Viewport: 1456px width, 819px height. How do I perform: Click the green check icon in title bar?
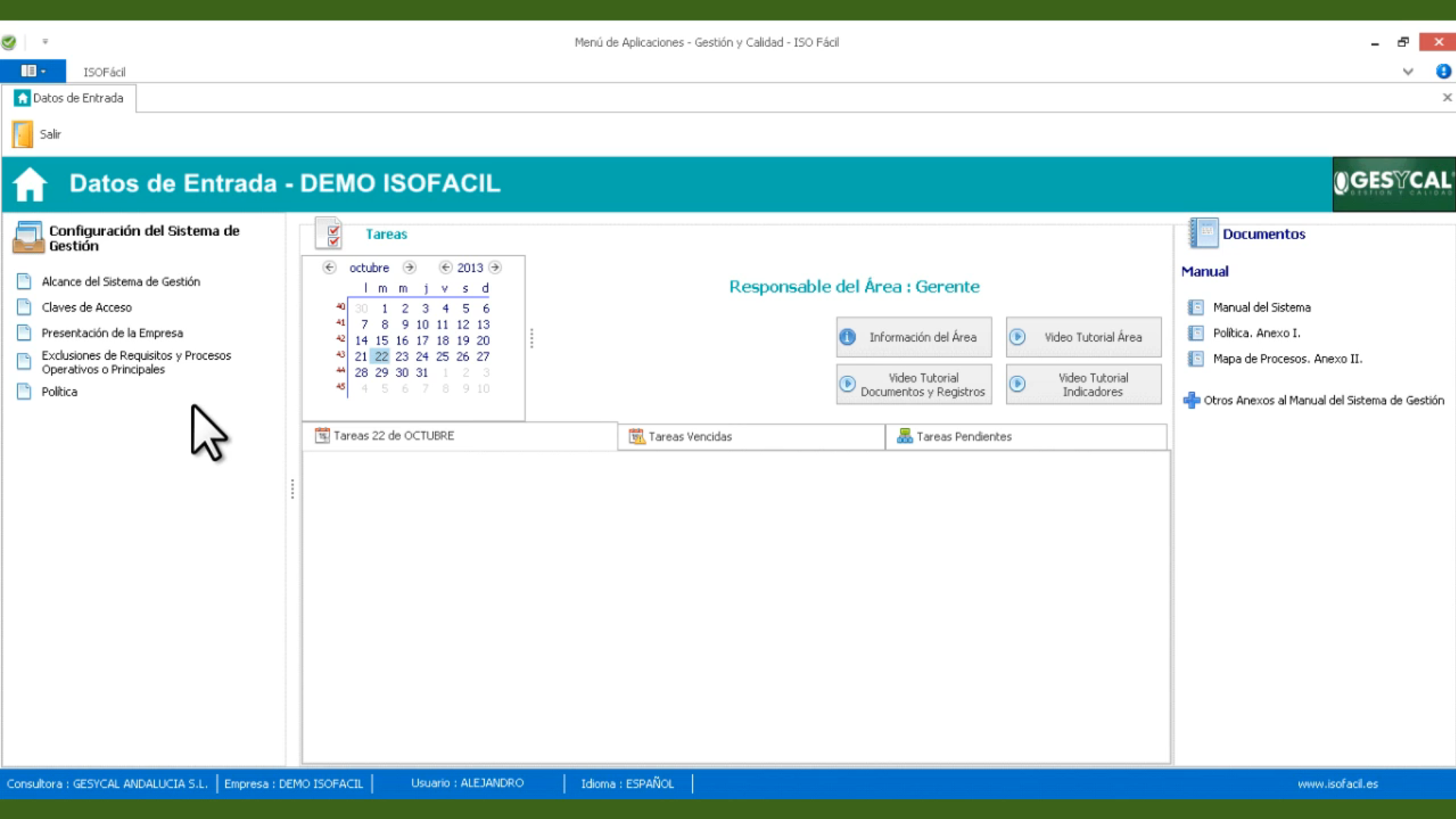click(x=9, y=43)
